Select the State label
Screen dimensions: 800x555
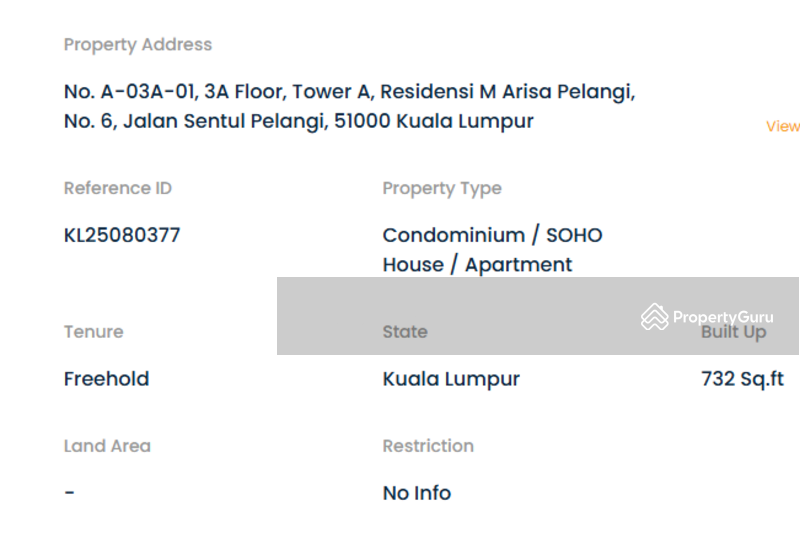click(x=405, y=332)
